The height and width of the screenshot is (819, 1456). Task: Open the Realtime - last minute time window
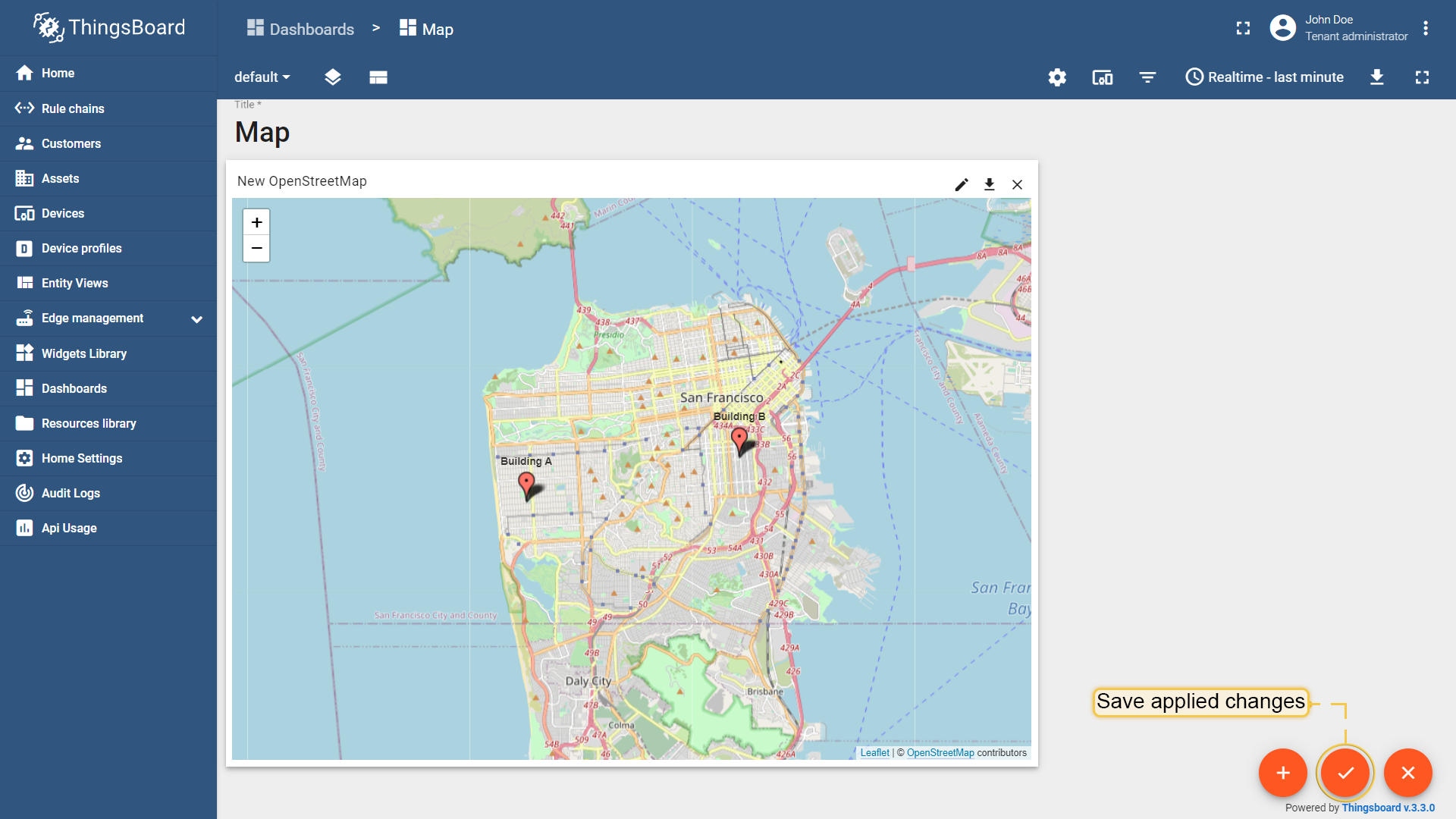tap(1265, 77)
